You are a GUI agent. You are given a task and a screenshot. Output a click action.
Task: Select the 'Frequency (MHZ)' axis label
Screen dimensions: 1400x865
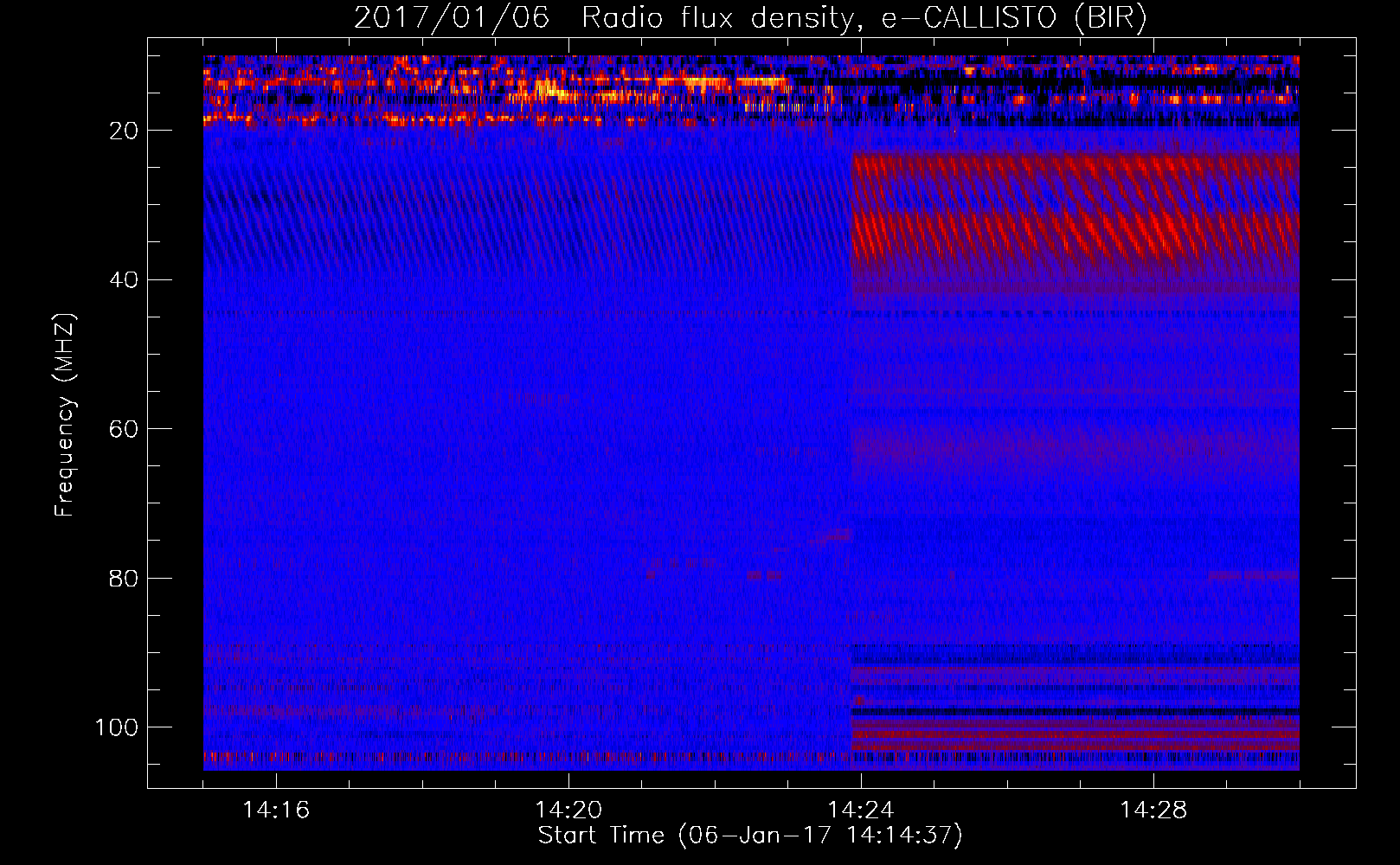65,414
